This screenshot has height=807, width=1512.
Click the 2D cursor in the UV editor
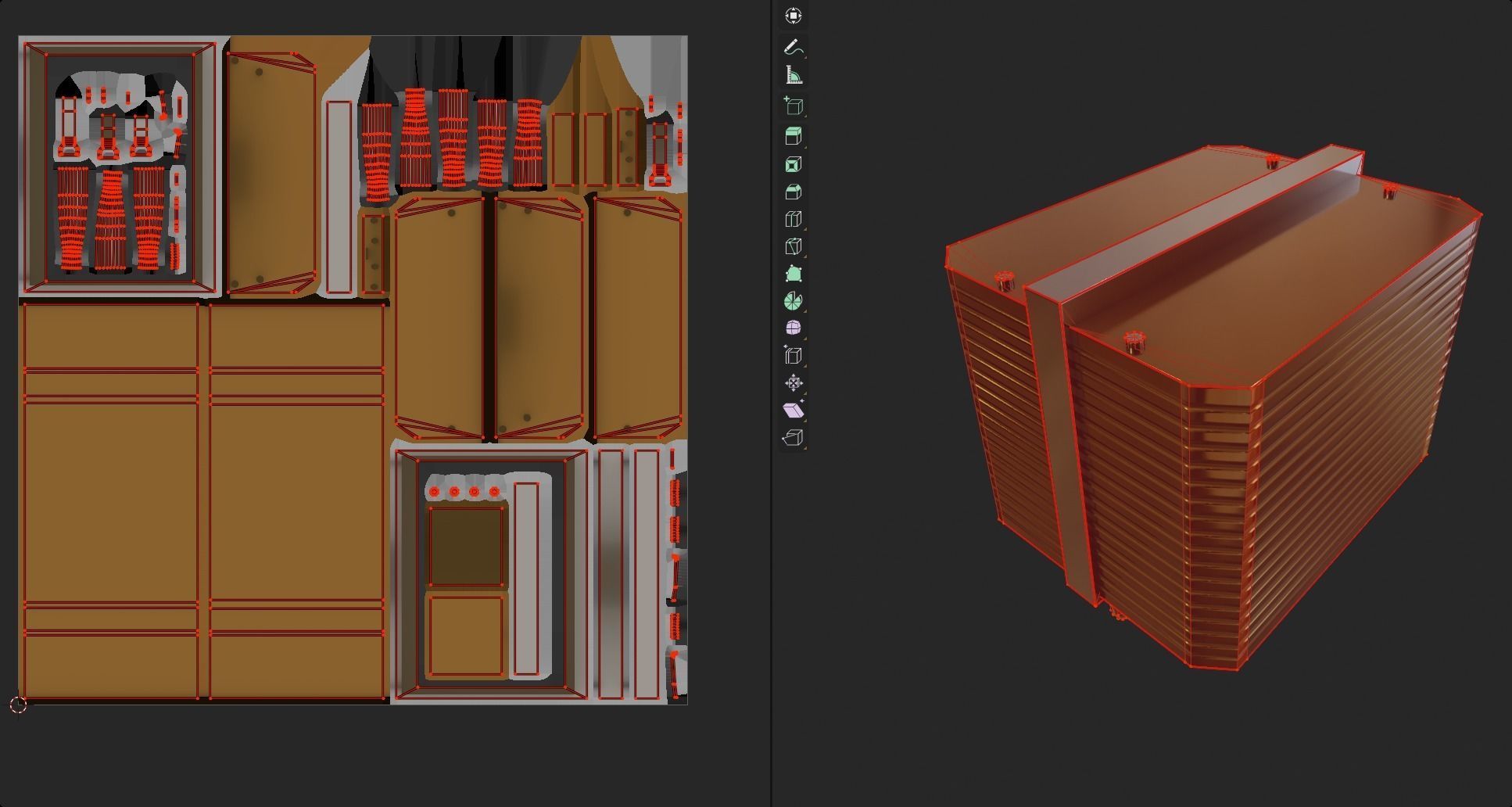[19, 705]
